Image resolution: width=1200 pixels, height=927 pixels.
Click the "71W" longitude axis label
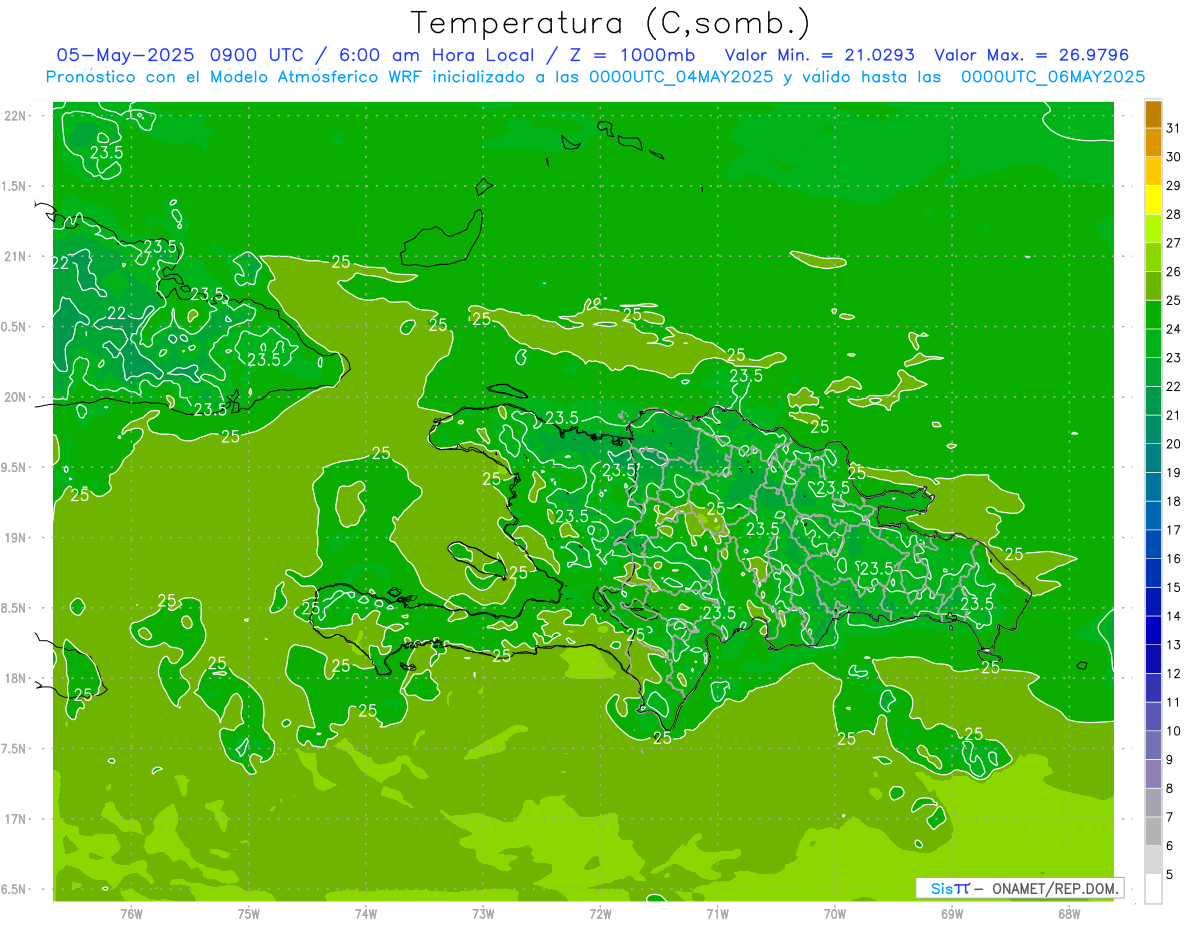pos(717,914)
